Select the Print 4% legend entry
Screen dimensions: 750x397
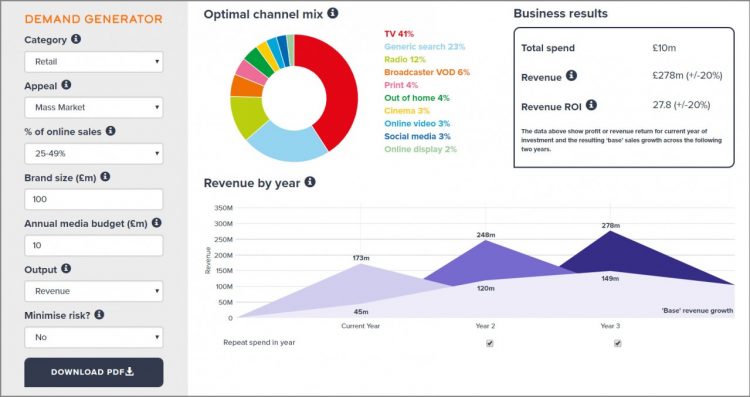[401, 85]
